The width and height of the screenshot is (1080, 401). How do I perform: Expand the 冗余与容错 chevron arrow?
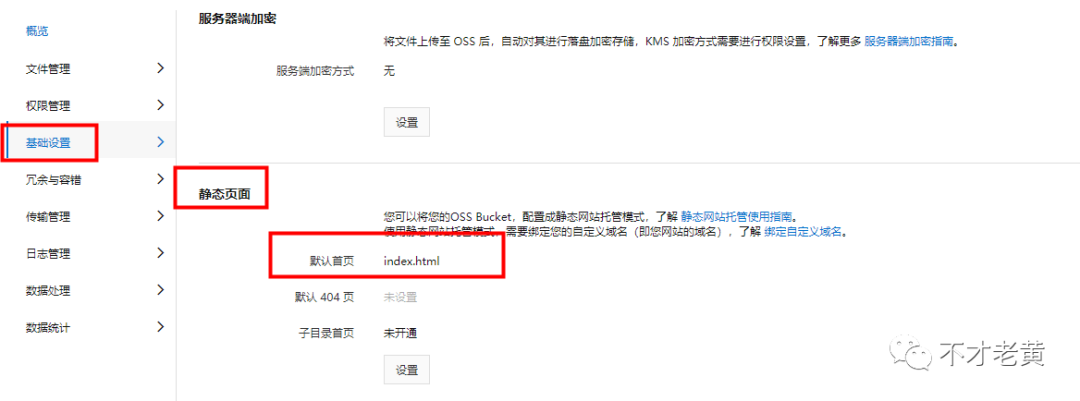[160, 179]
